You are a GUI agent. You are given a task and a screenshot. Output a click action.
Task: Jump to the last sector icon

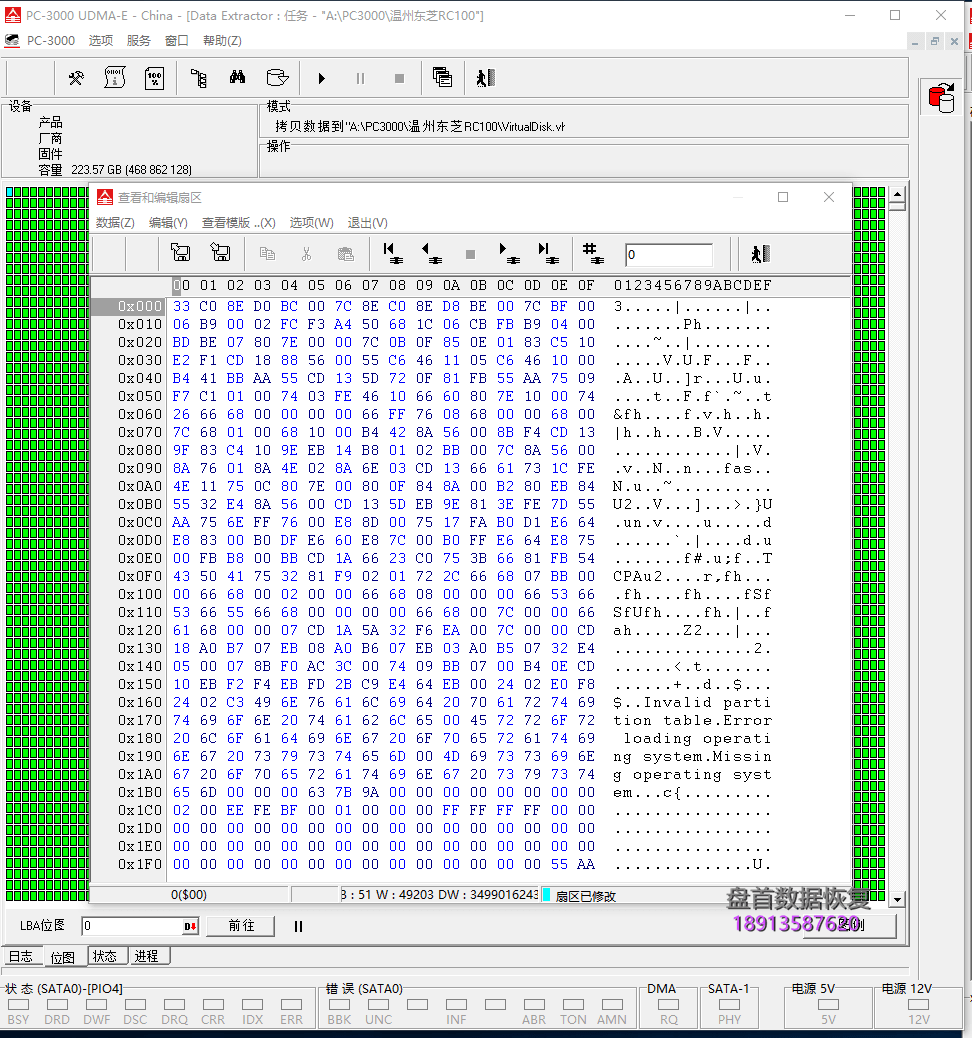(548, 253)
